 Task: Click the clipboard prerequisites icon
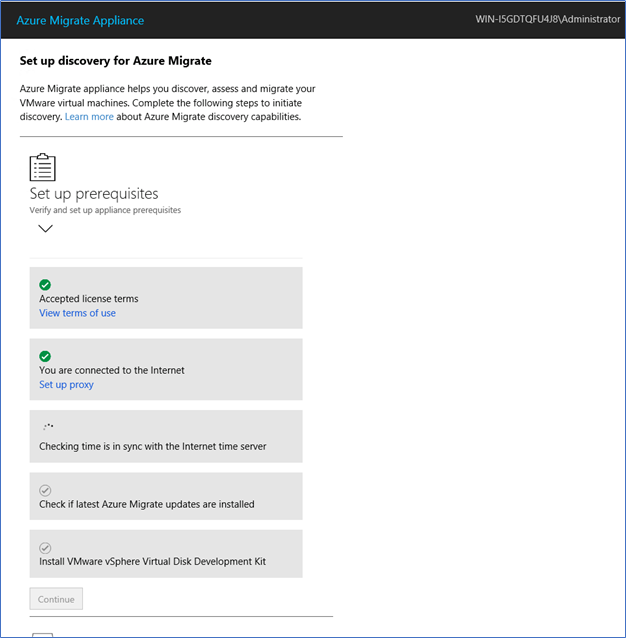(x=42, y=167)
